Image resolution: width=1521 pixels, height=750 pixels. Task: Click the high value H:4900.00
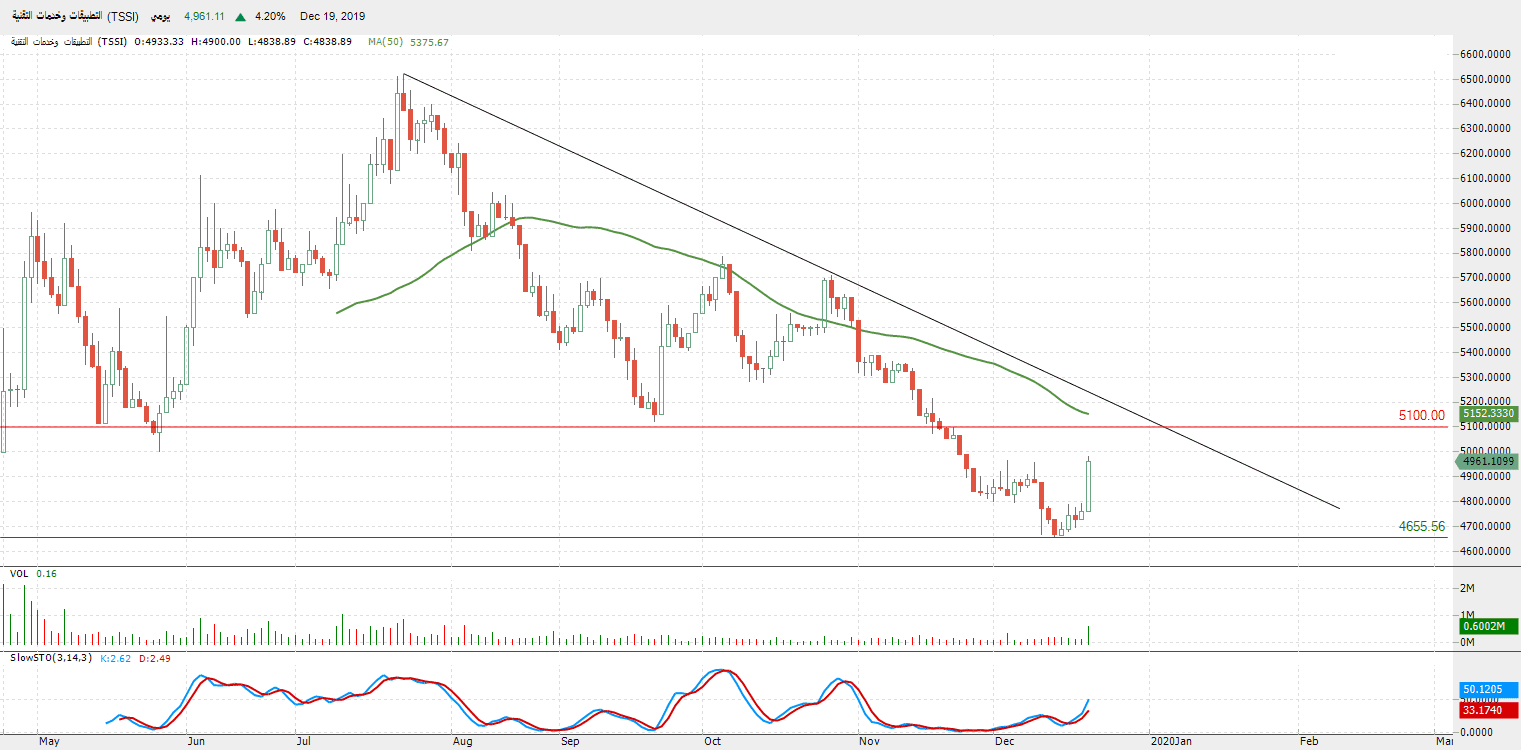(x=215, y=42)
